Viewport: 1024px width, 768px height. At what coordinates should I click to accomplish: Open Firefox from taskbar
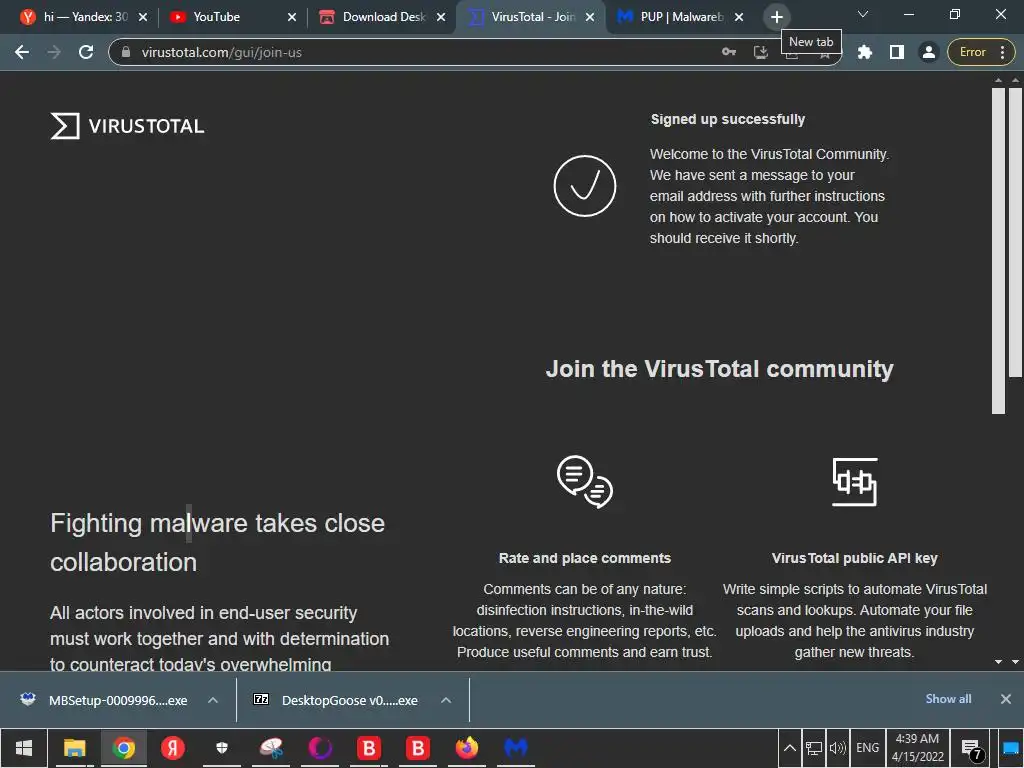coord(466,748)
